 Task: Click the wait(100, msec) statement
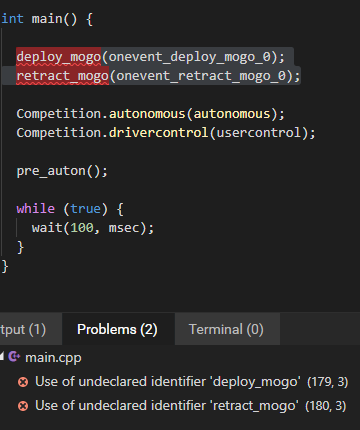93,228
